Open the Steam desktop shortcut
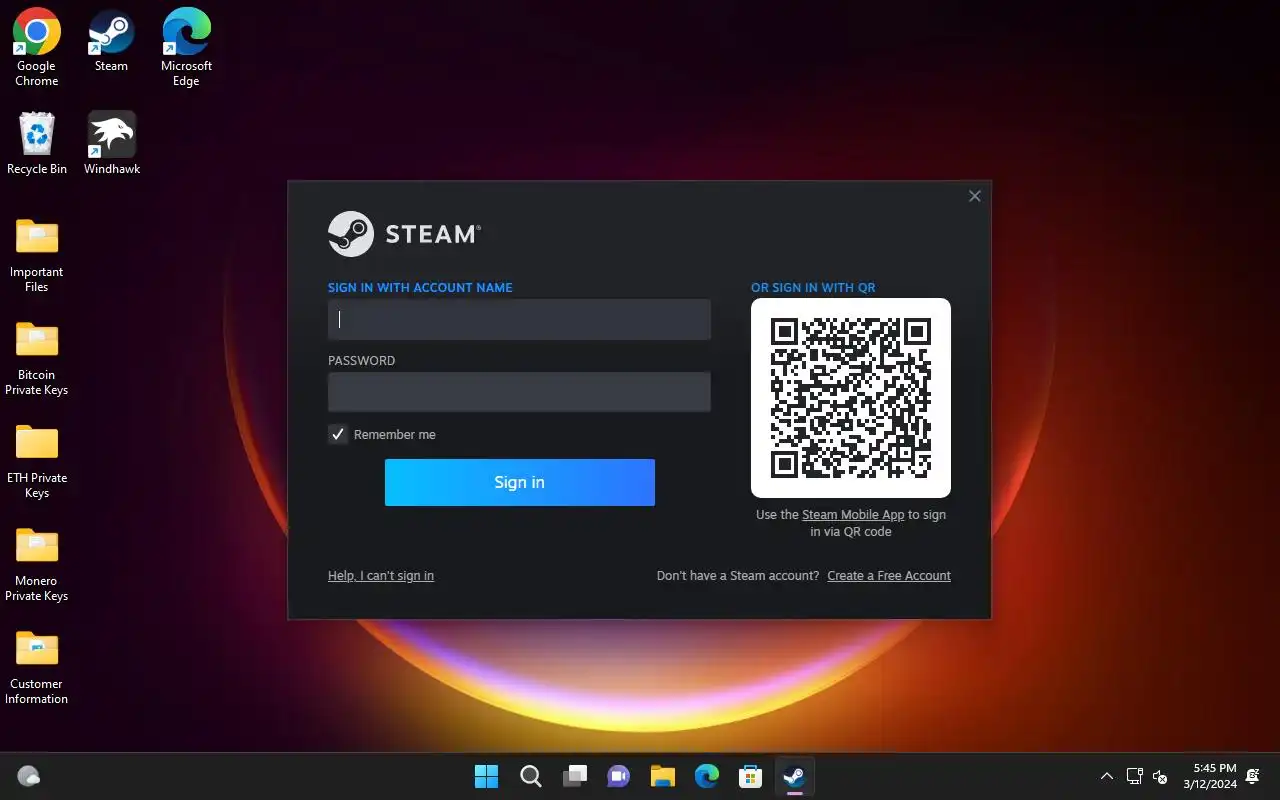 [111, 41]
